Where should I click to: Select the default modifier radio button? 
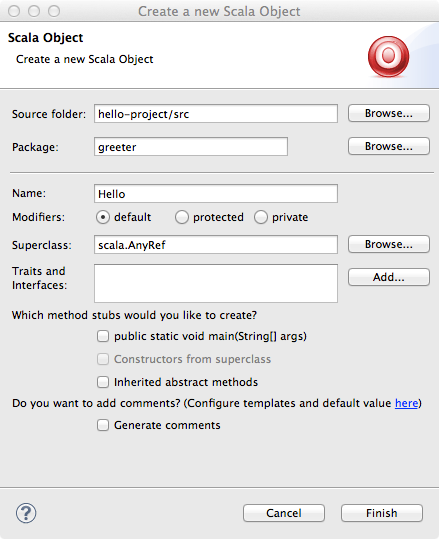(x=103, y=217)
